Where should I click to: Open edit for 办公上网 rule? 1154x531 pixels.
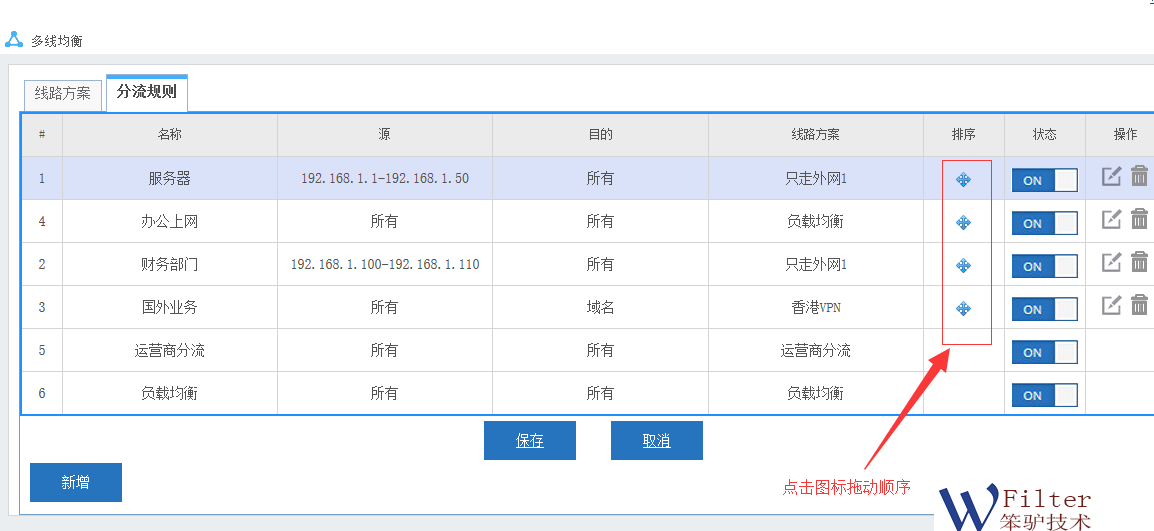pos(1111,220)
